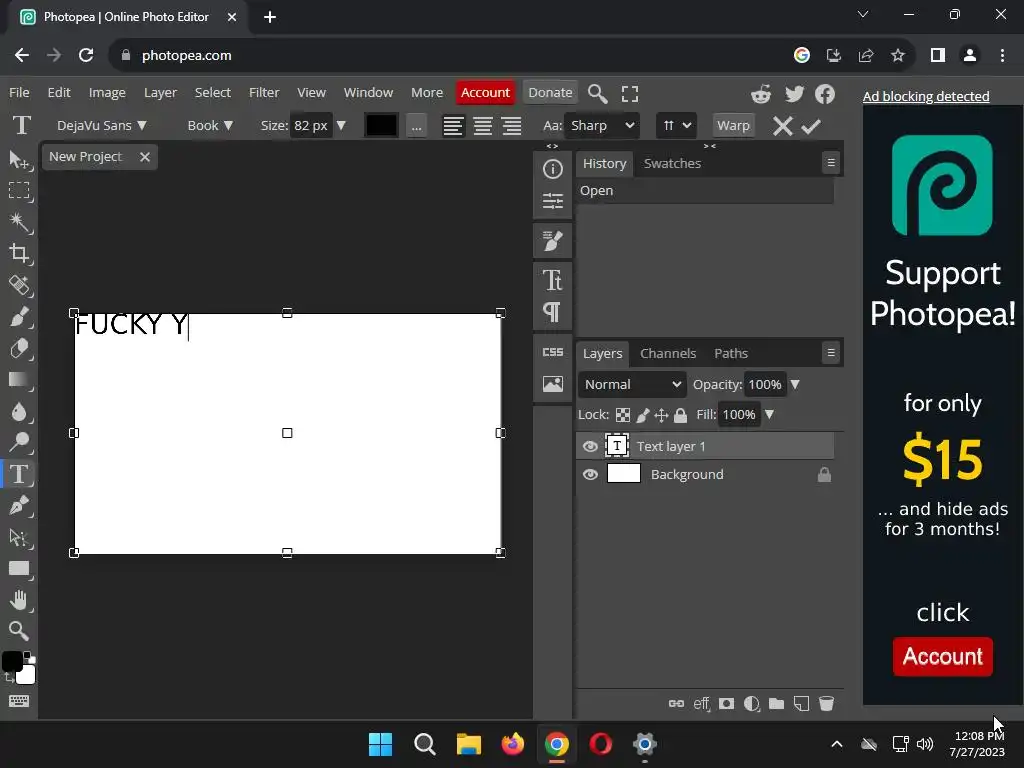
Task: Open the on-screen keyboard icon
Action: 18,701
